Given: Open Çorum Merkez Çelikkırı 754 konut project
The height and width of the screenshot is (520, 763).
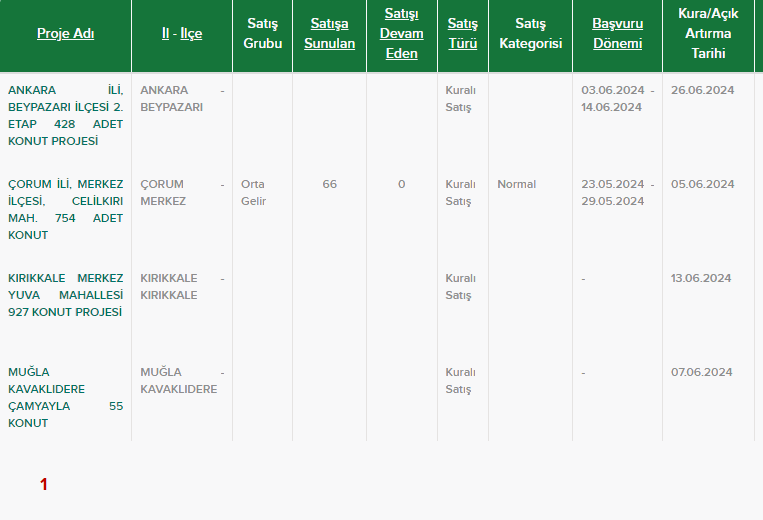Looking at the screenshot, I should point(65,209).
